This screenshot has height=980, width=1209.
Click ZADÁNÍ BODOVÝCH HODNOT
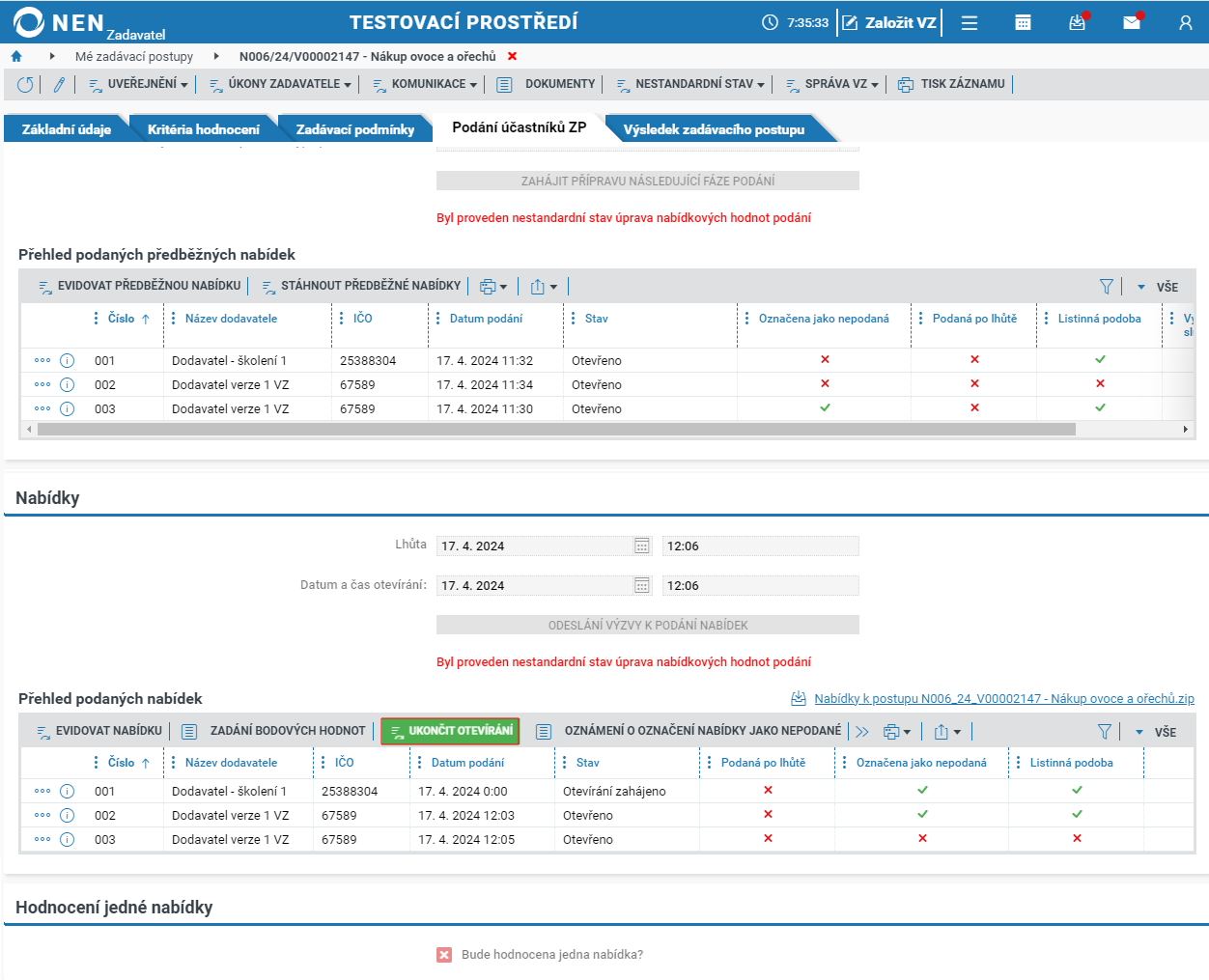tap(274, 732)
